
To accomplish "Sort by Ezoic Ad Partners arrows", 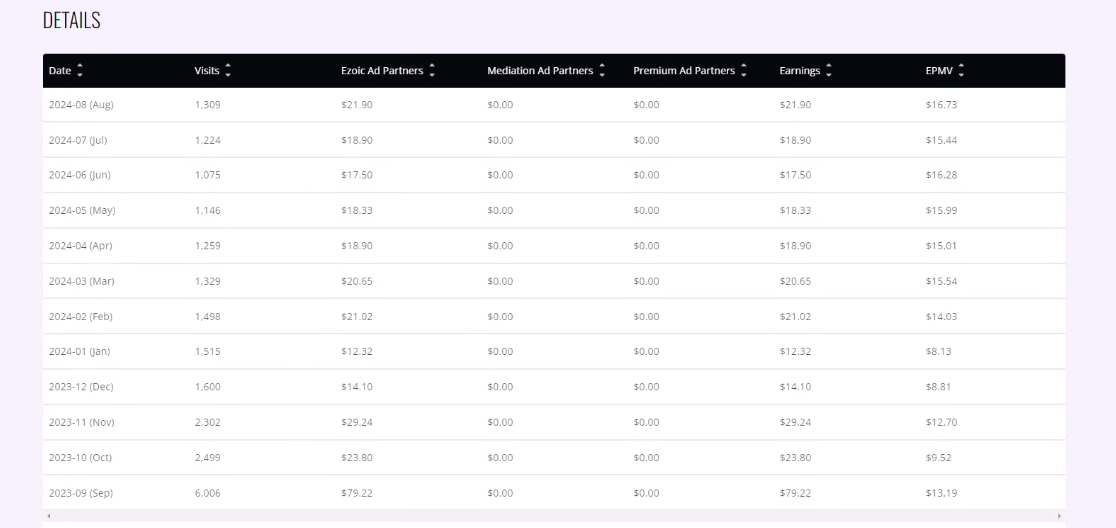I will 432,70.
